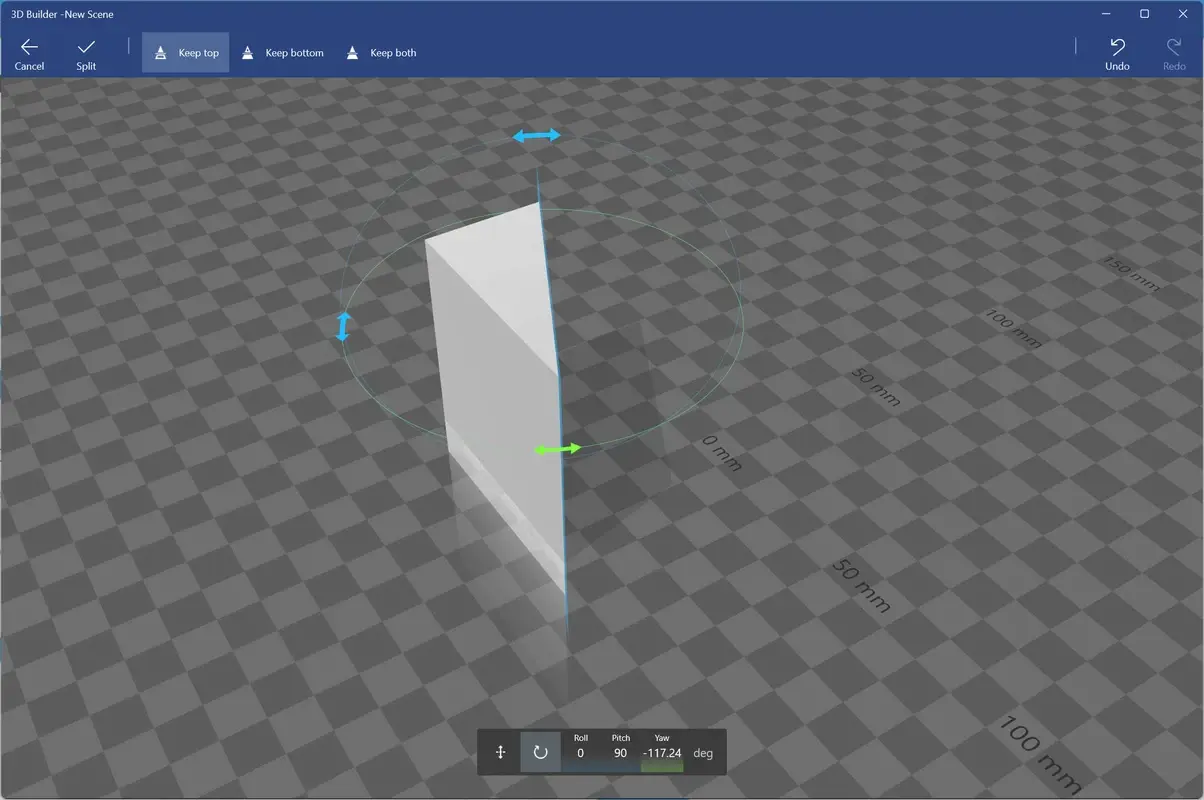Adjust the green Yaw slider

661,767
